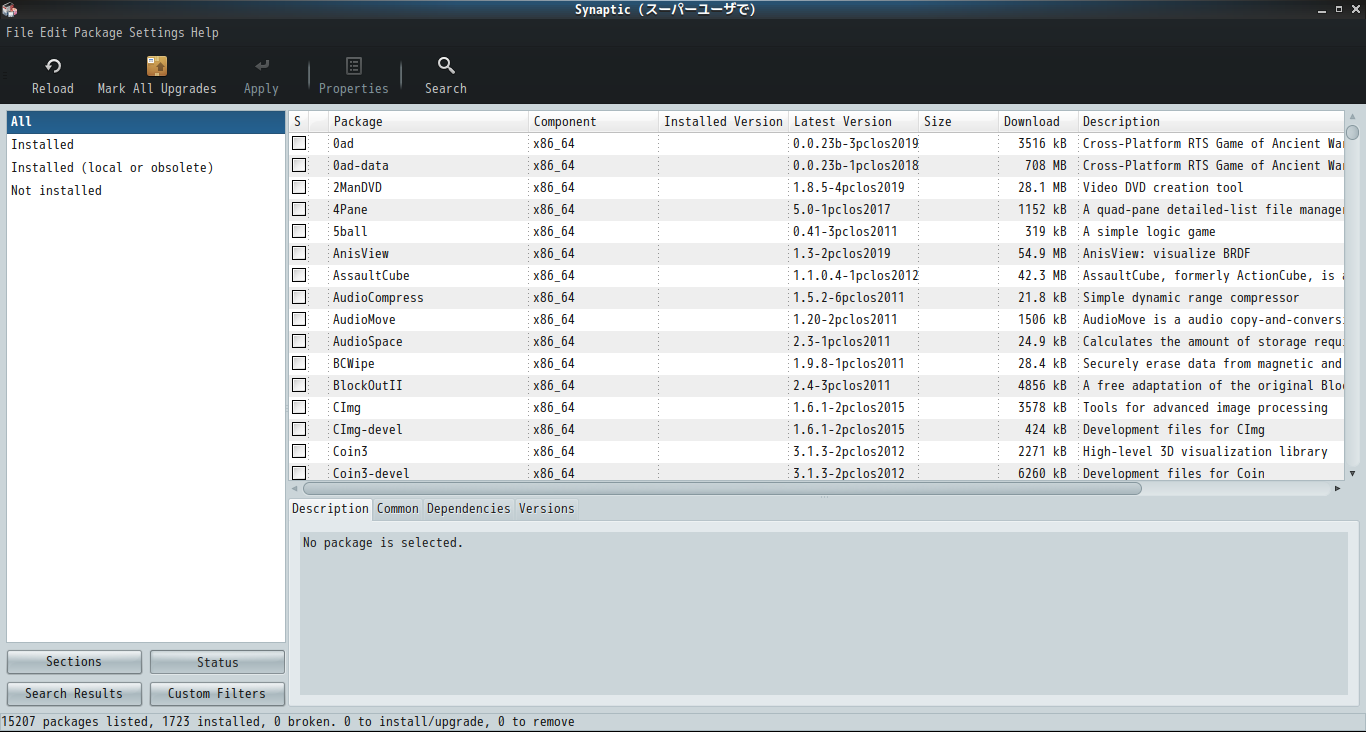The width and height of the screenshot is (1366, 732).
Task: Select the AudioSpace package name
Action: click(368, 341)
